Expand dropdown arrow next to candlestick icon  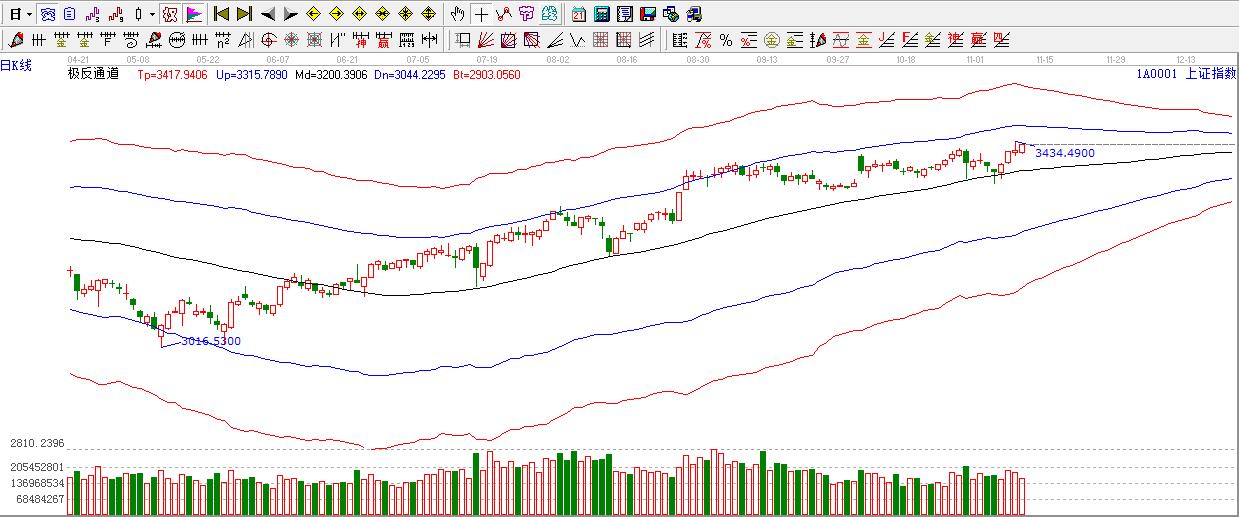pyautogui.click(x=152, y=14)
